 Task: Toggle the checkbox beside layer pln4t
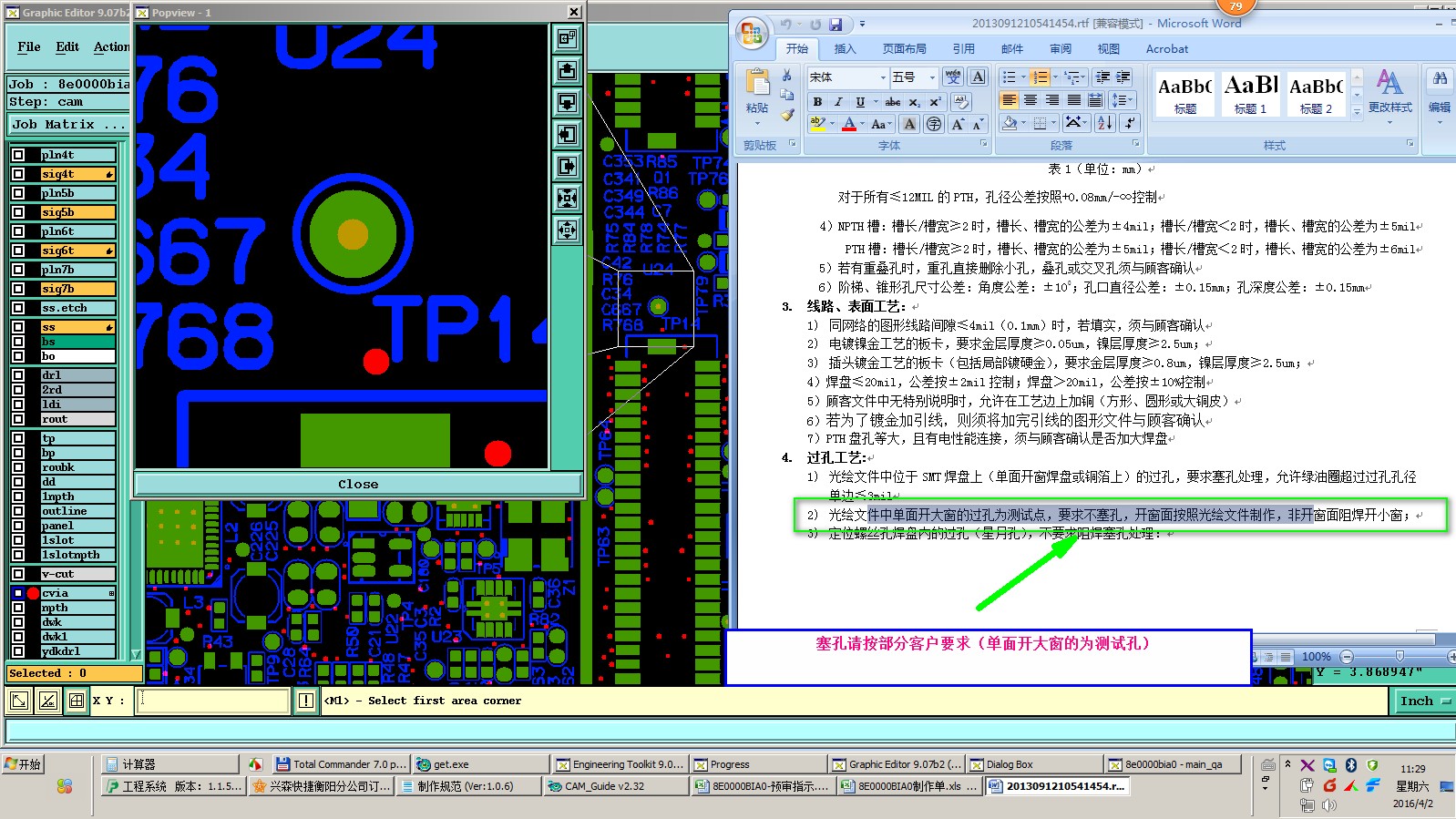tap(18, 155)
